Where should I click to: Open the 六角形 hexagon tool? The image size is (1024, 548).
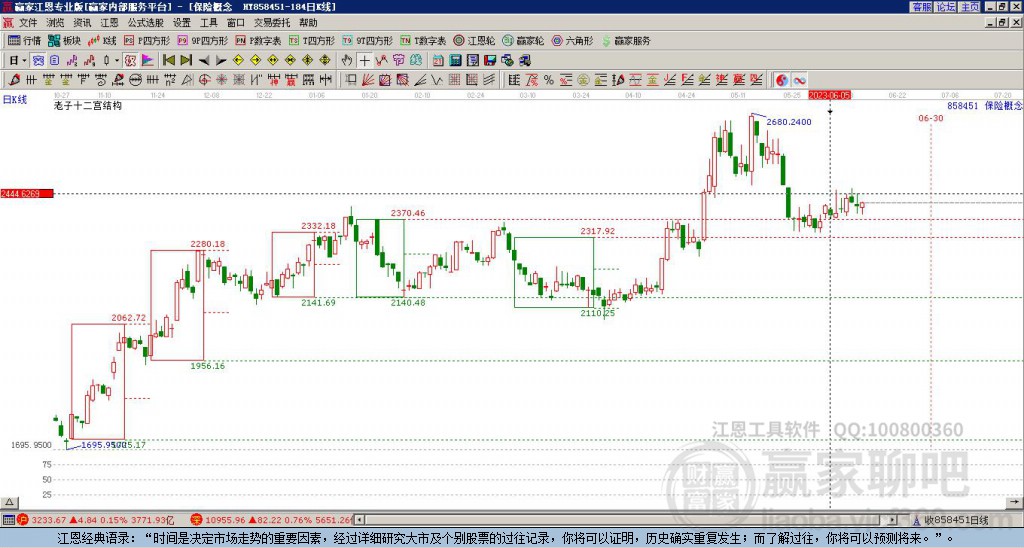point(572,40)
